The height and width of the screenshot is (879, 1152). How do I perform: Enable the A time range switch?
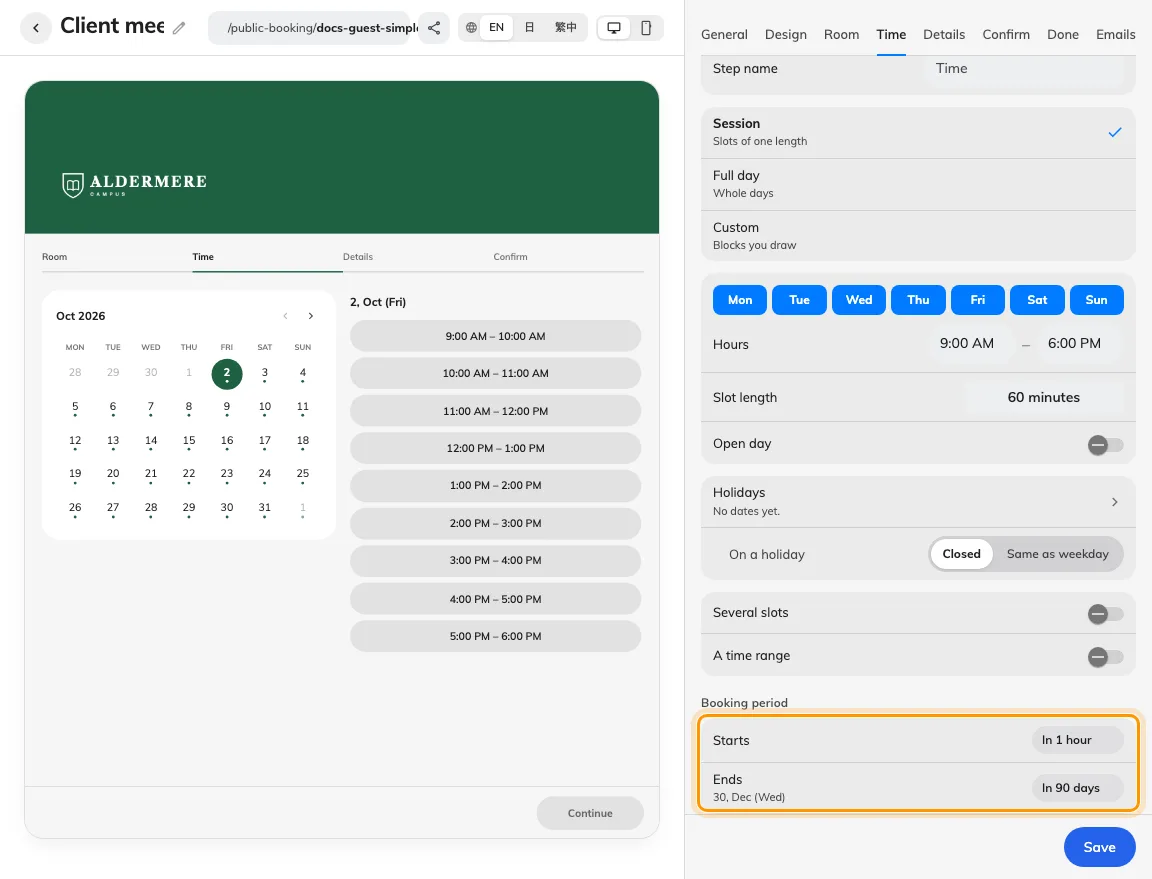click(1105, 656)
